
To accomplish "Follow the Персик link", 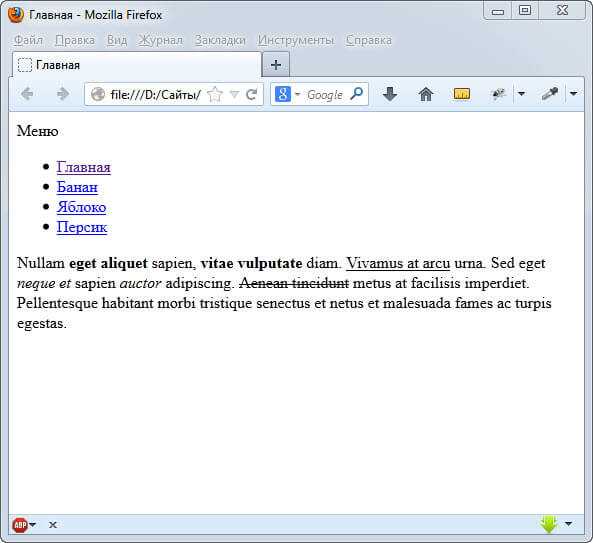I will (82, 227).
